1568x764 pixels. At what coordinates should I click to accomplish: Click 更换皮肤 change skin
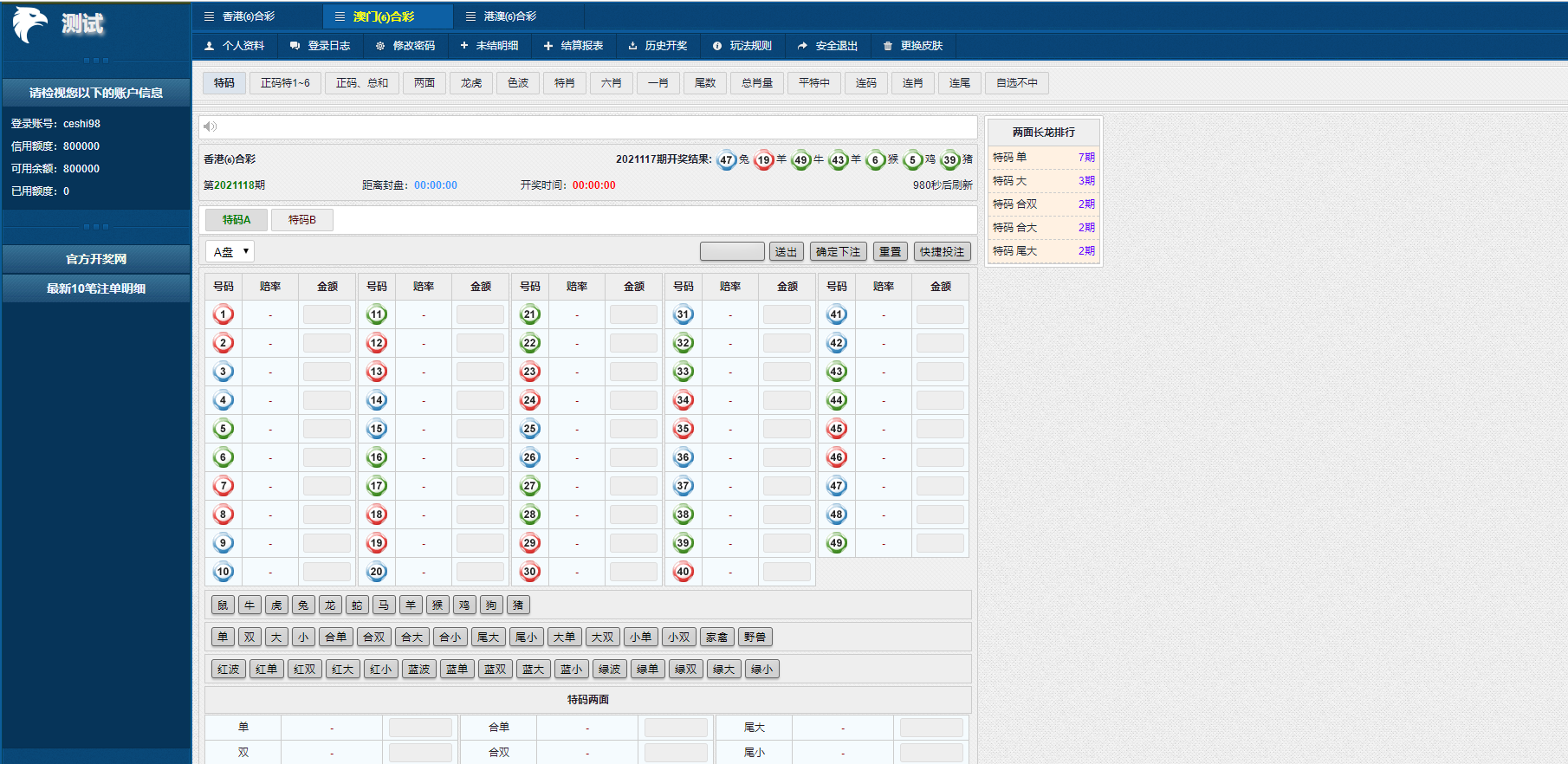click(x=913, y=46)
